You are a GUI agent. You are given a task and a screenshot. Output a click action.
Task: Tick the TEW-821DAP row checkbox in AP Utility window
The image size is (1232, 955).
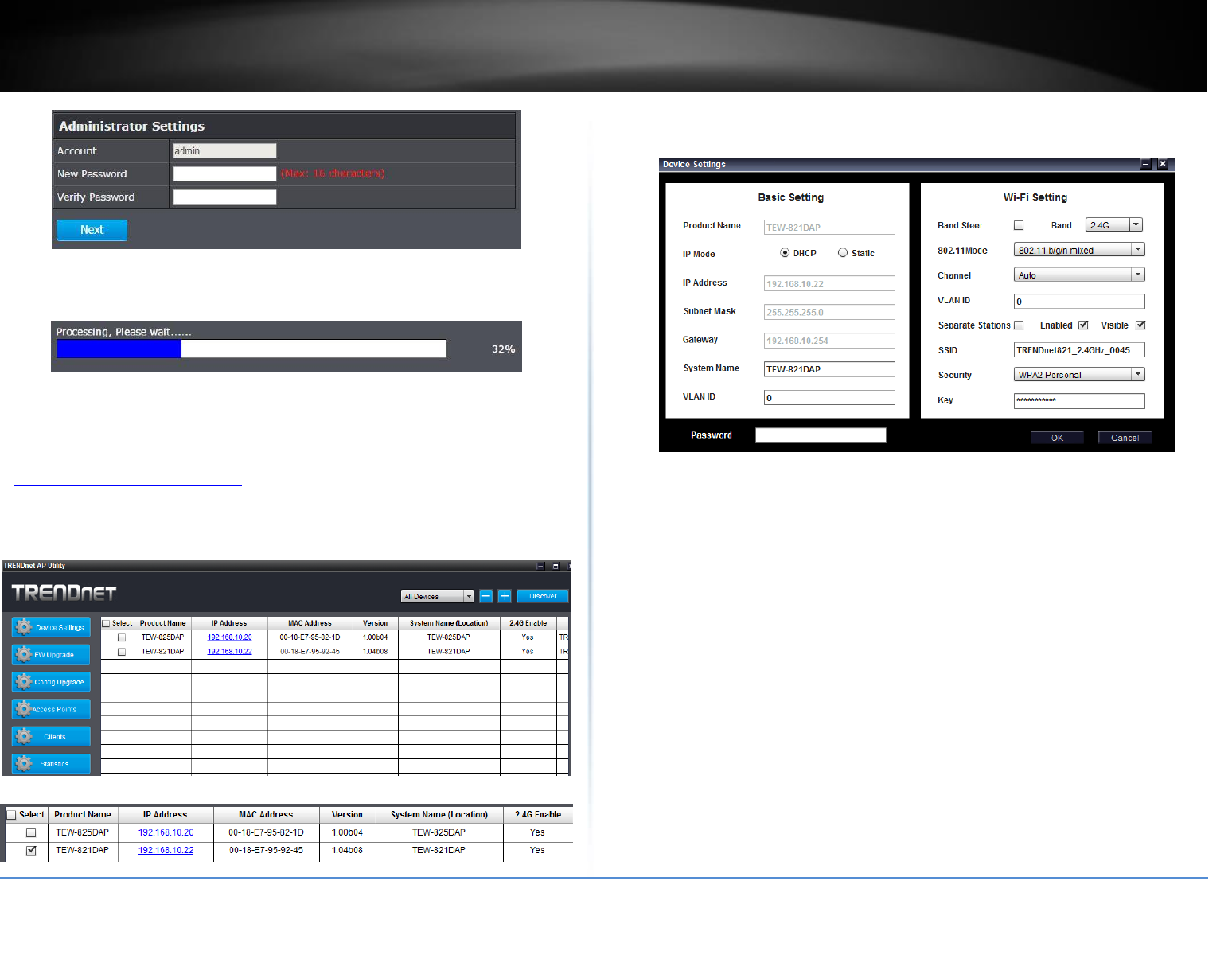pyautogui.click(x=122, y=652)
